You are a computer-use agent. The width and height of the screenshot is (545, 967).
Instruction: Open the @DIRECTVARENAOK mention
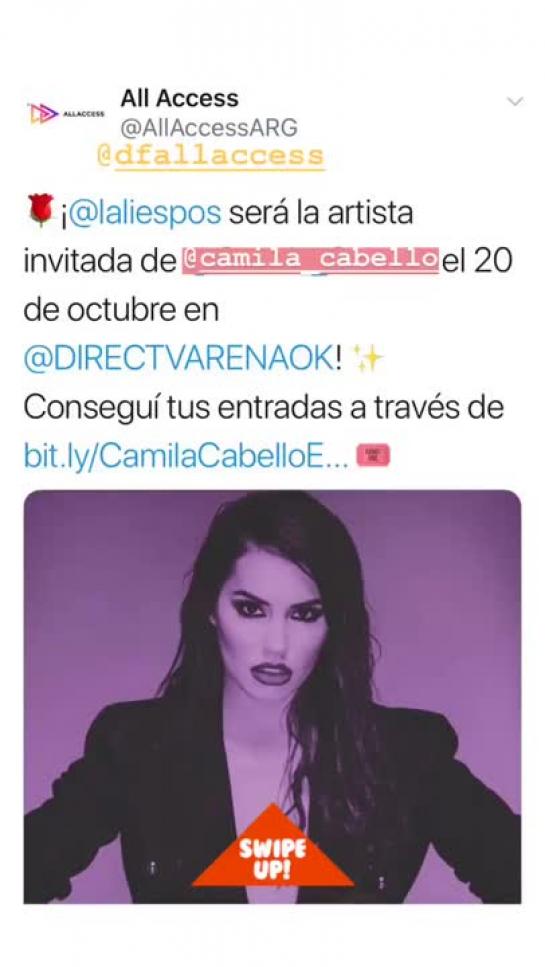pyautogui.click(x=179, y=359)
